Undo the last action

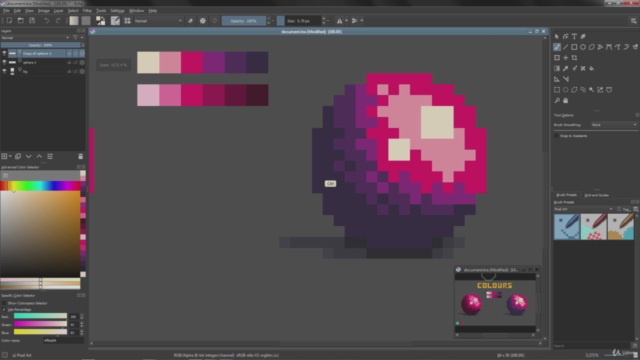pyautogui.click(x=47, y=21)
